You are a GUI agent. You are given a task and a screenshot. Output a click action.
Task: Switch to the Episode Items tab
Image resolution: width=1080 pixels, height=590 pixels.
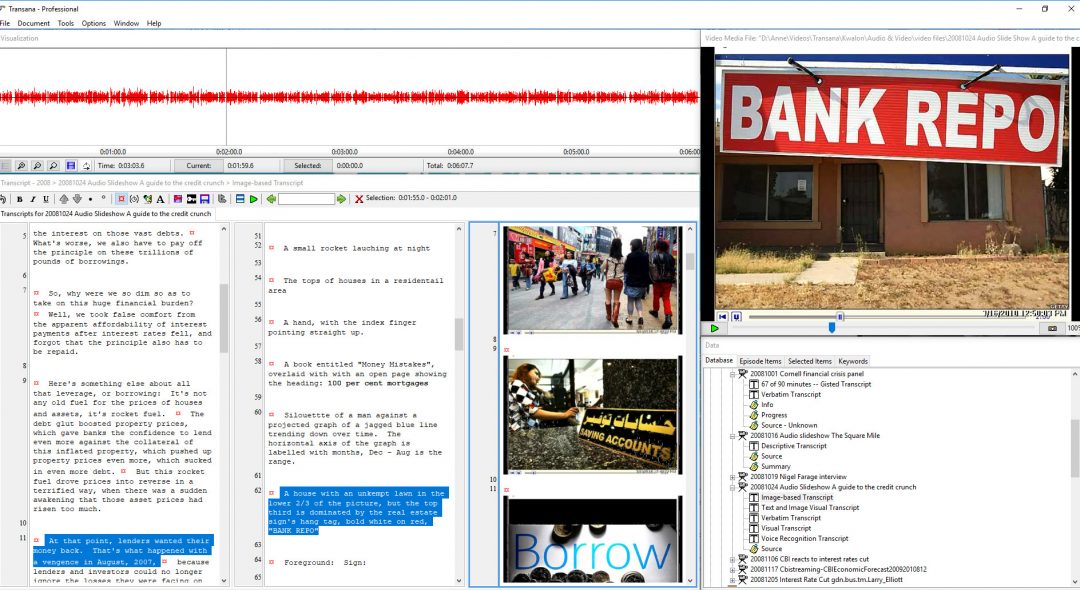pyautogui.click(x=760, y=361)
